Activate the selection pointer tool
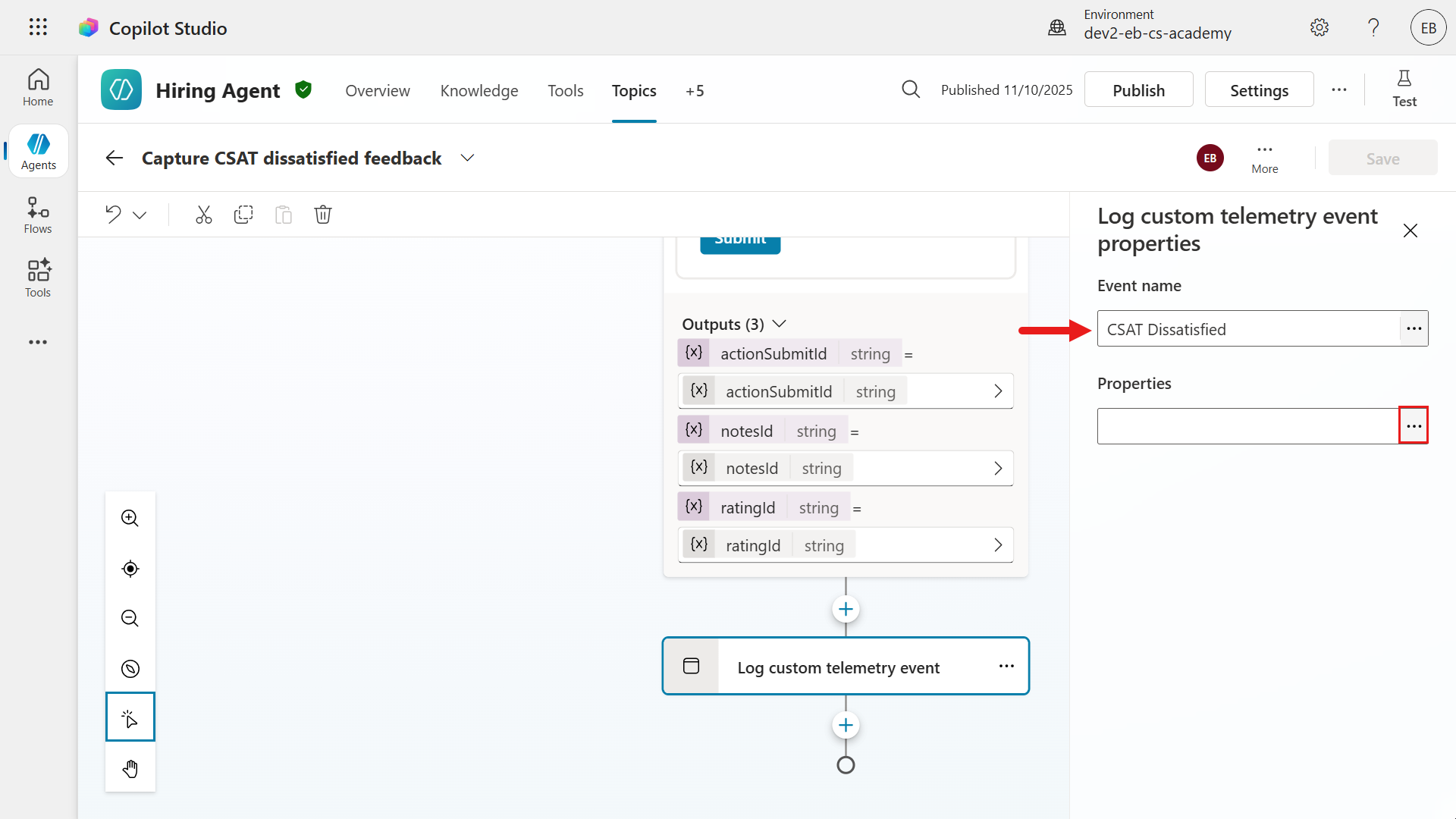Viewport: 1456px width, 819px height. [x=130, y=717]
